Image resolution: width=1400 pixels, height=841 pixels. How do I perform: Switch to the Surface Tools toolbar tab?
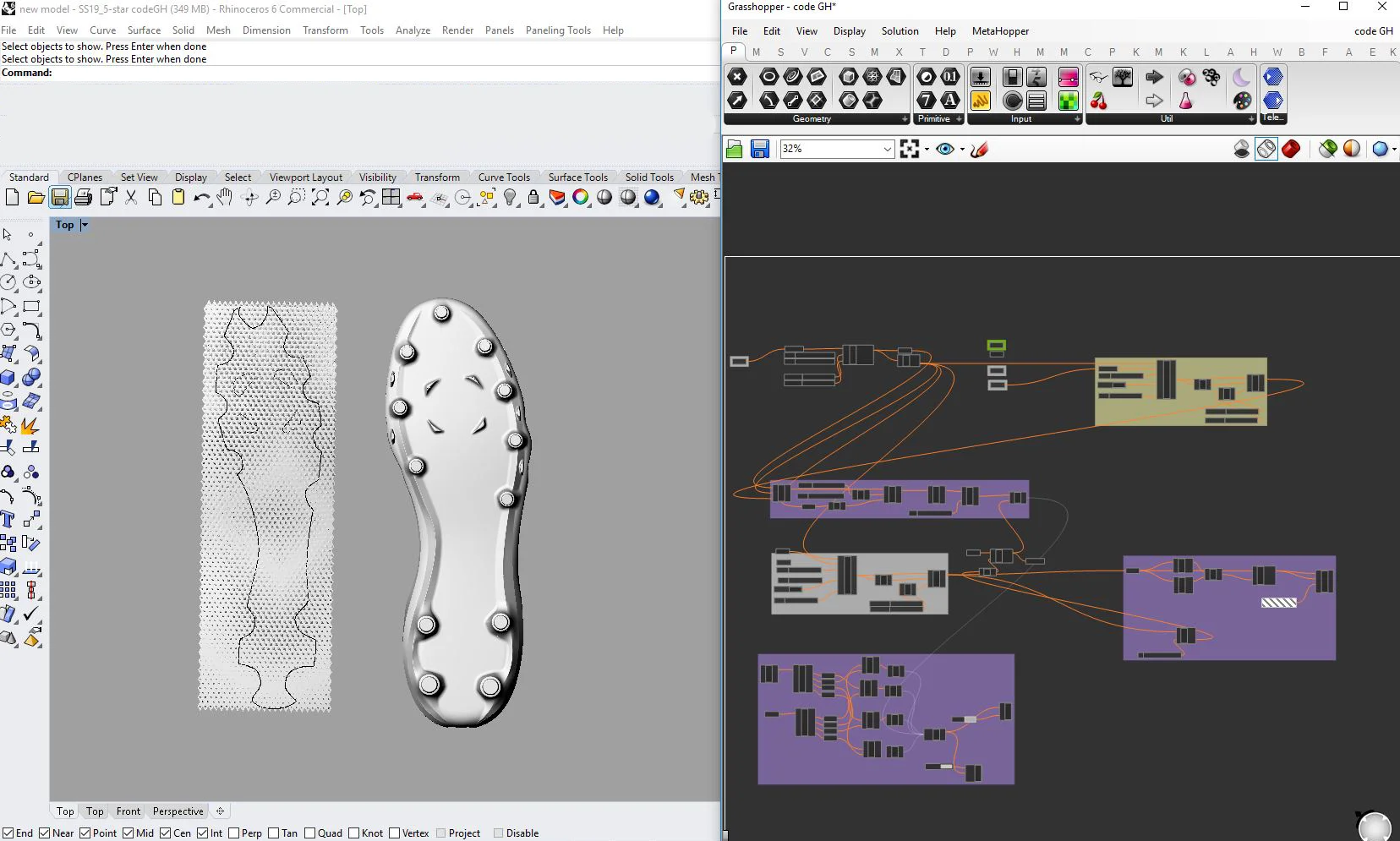[x=578, y=177]
